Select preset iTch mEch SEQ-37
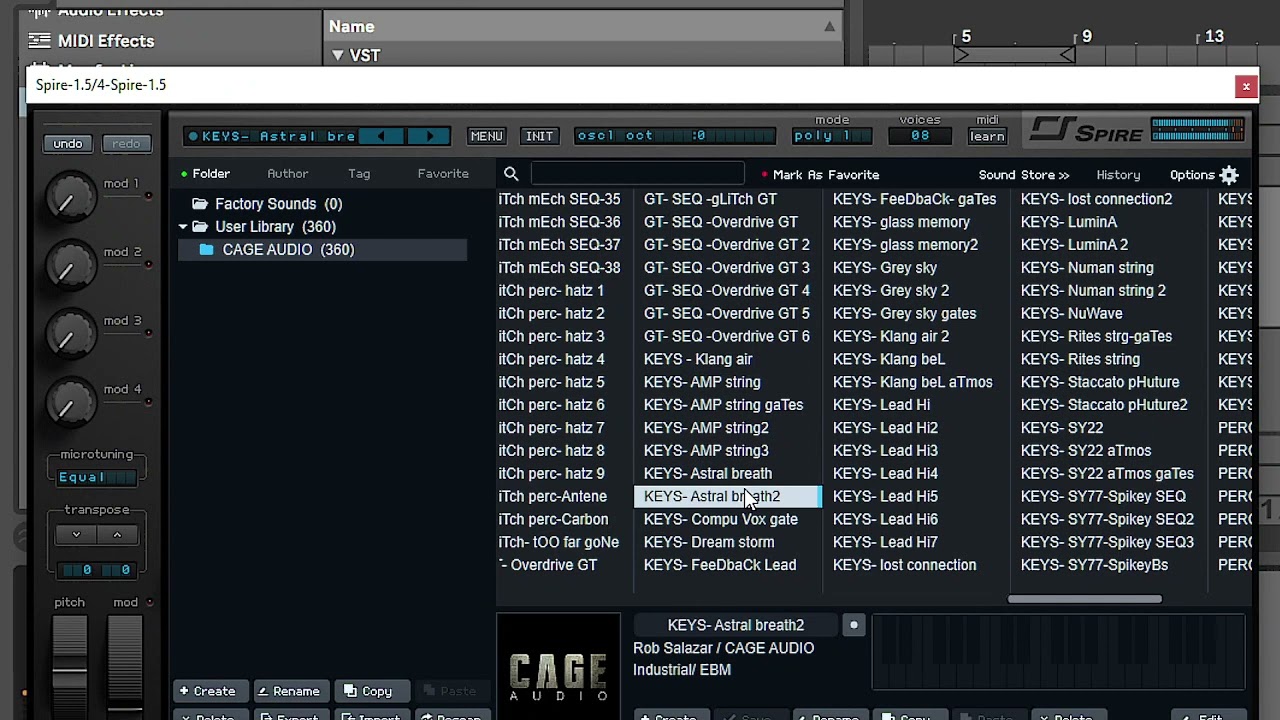1280x720 pixels. tap(559, 245)
